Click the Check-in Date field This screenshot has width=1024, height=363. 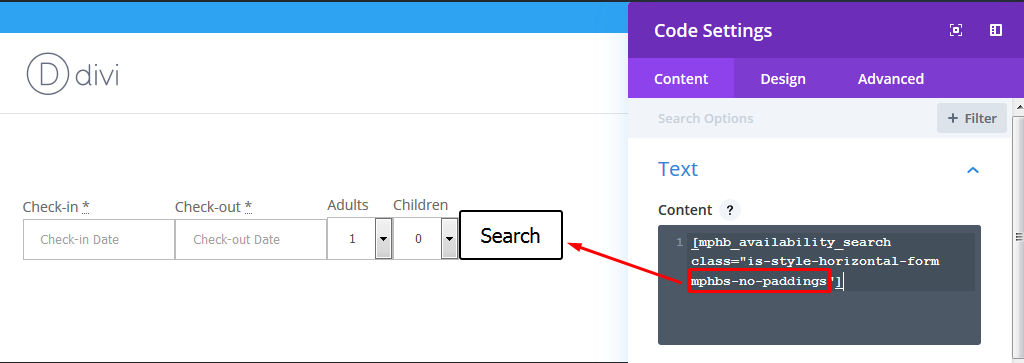99,239
